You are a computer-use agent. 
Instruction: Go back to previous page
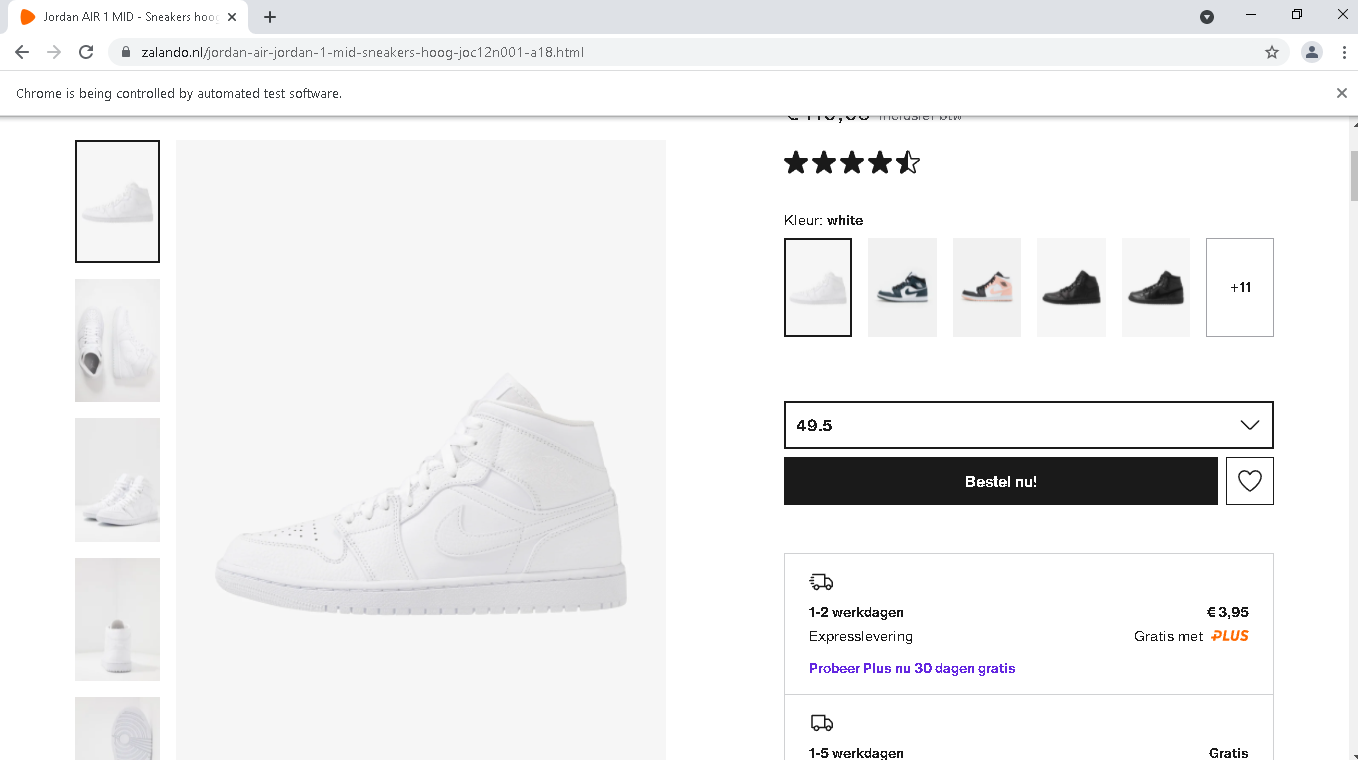pos(22,52)
